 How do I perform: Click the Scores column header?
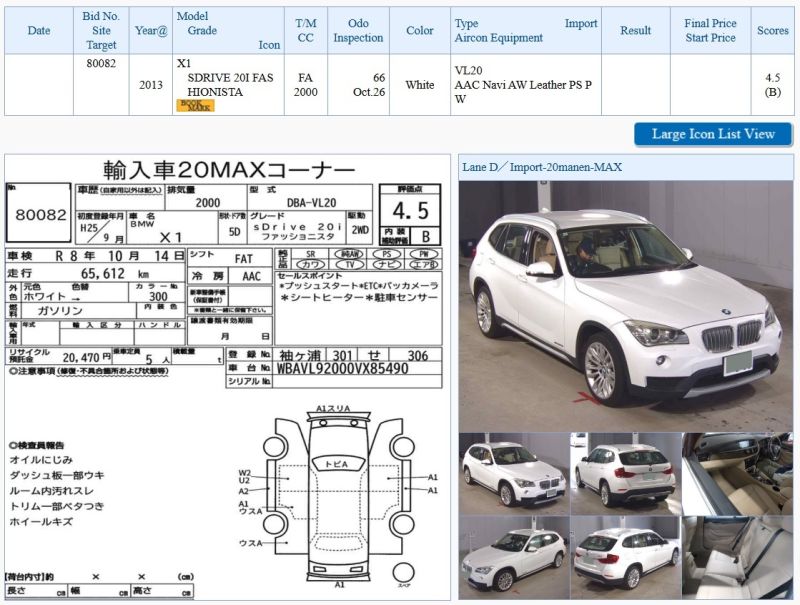click(772, 31)
